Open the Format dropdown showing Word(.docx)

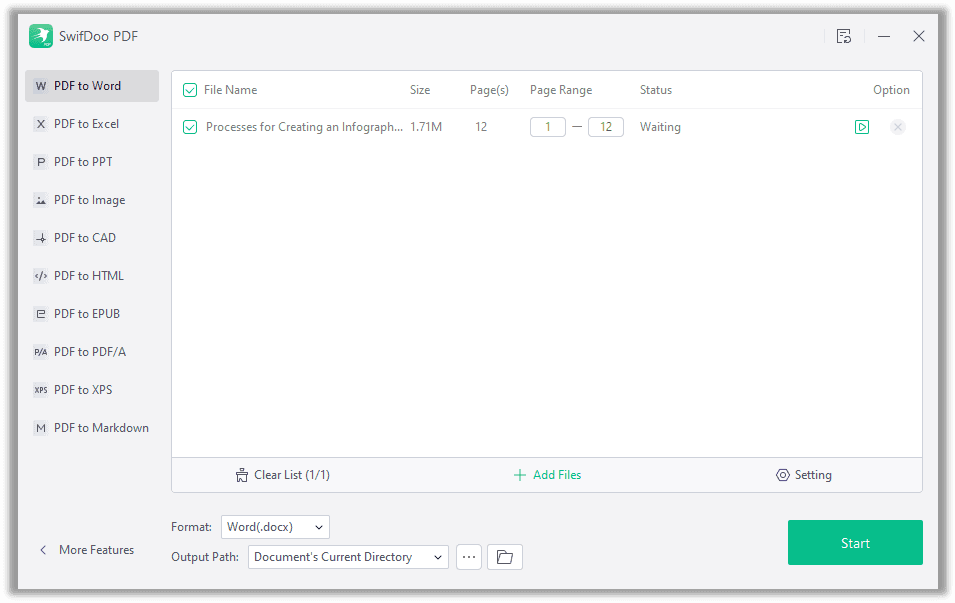[275, 527]
